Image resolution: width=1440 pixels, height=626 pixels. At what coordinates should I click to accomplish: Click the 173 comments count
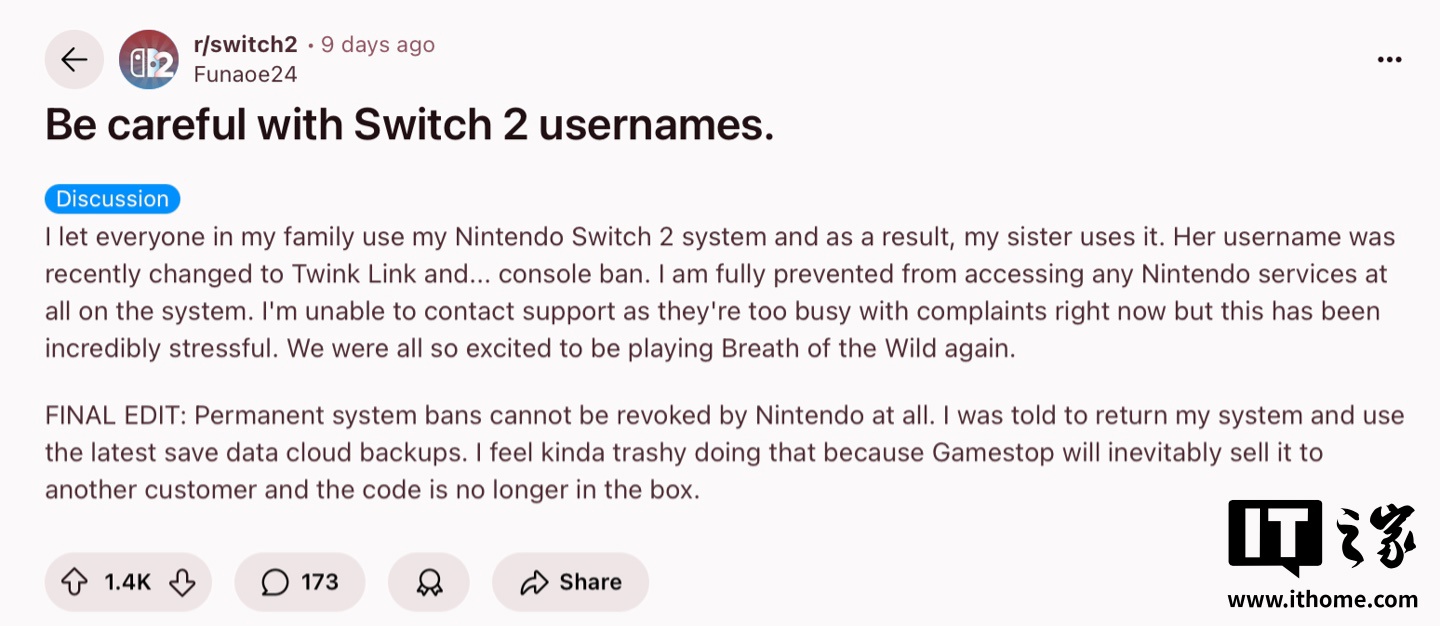click(320, 582)
